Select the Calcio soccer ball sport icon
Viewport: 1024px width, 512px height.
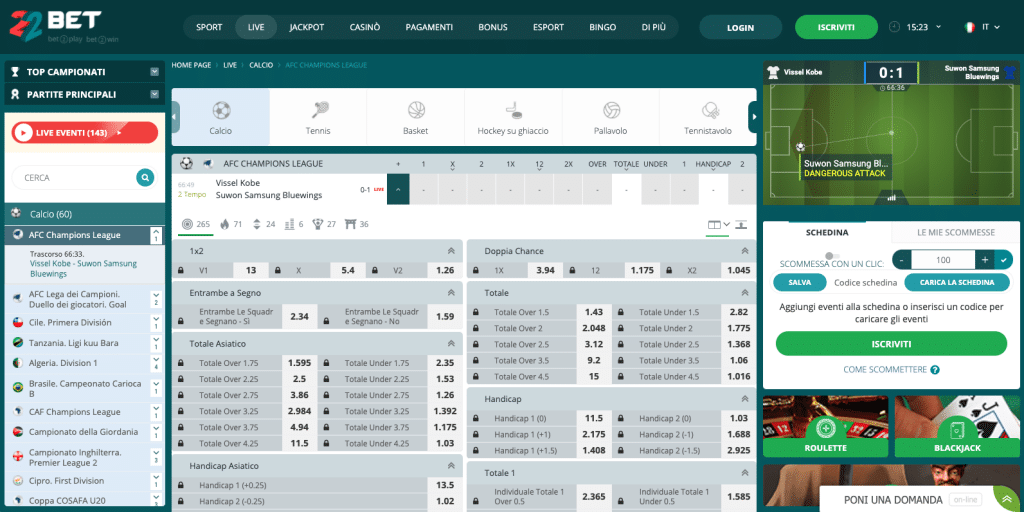coord(221,110)
